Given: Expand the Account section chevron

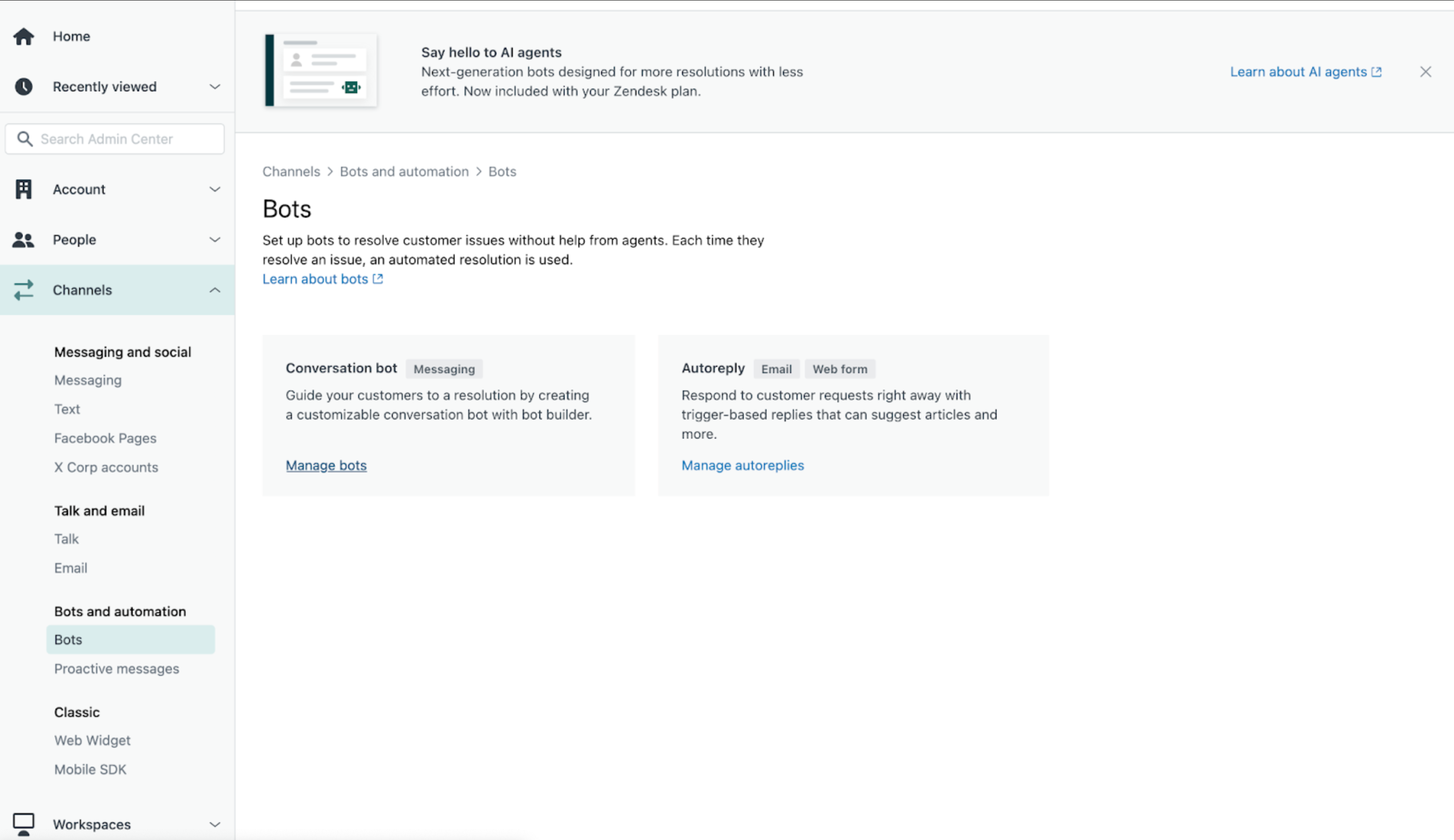Looking at the screenshot, I should [215, 189].
